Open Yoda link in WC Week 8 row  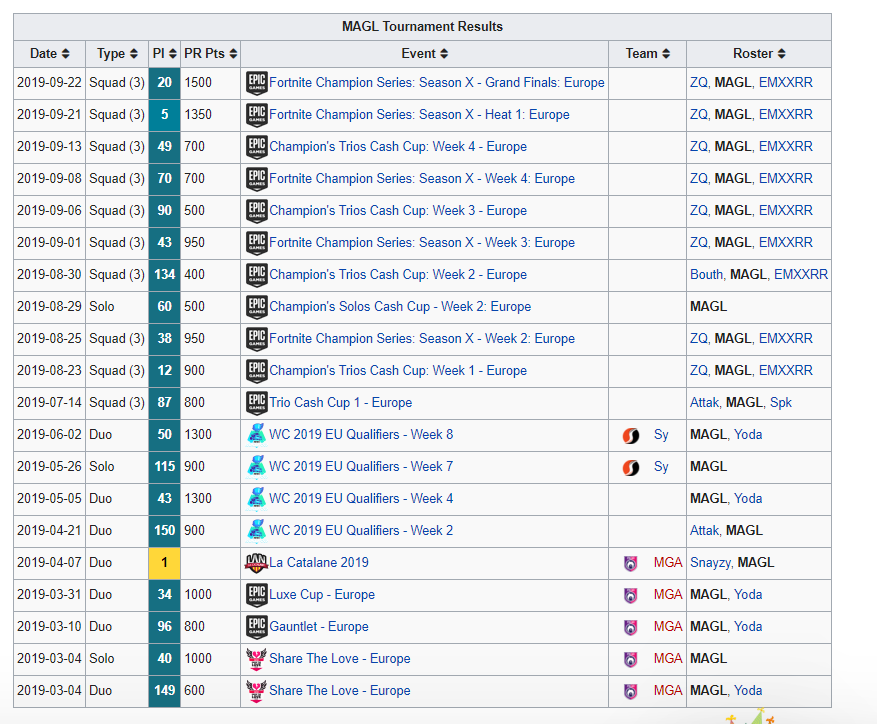point(748,435)
